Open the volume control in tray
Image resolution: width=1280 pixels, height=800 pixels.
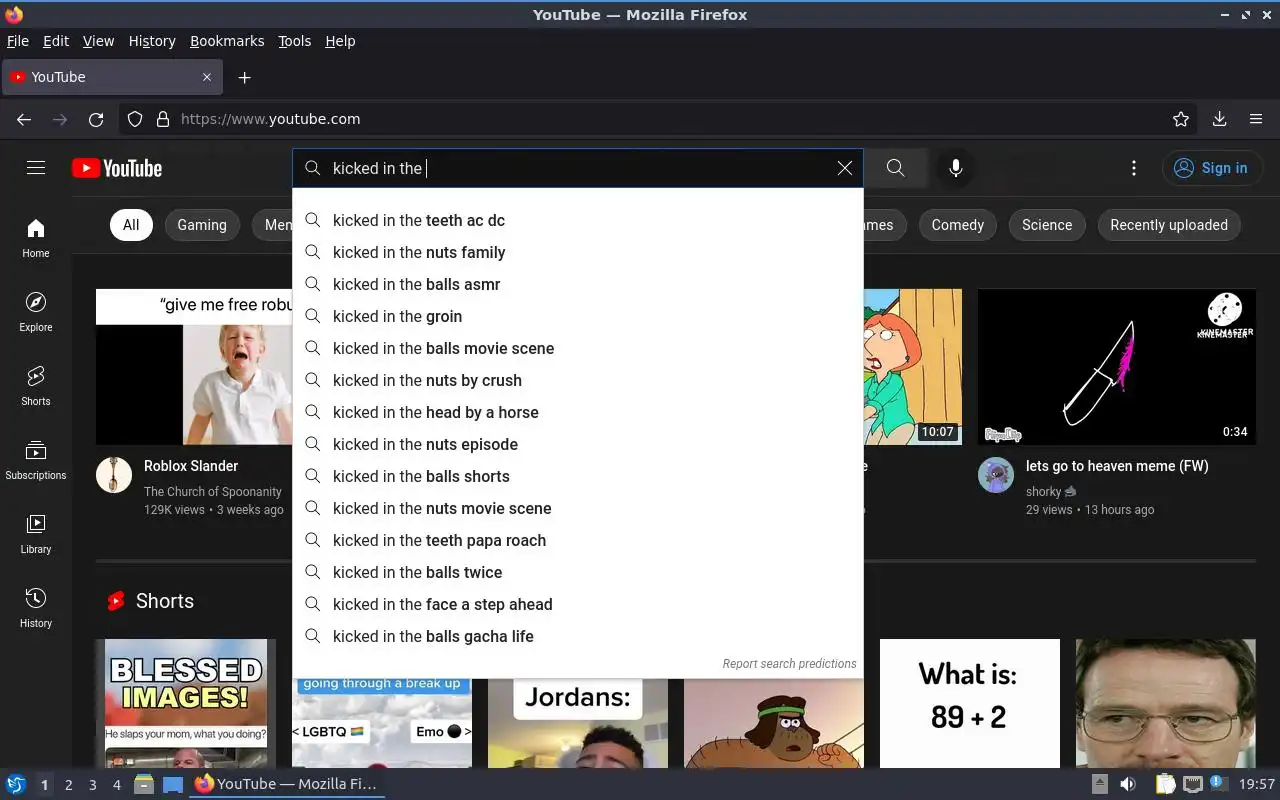[1128, 784]
